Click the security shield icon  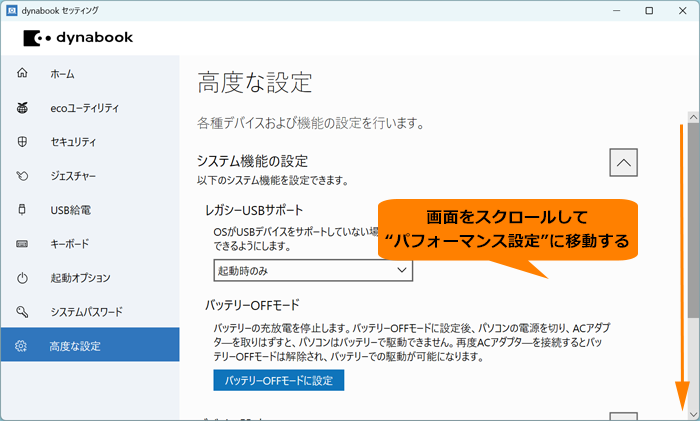point(22,142)
